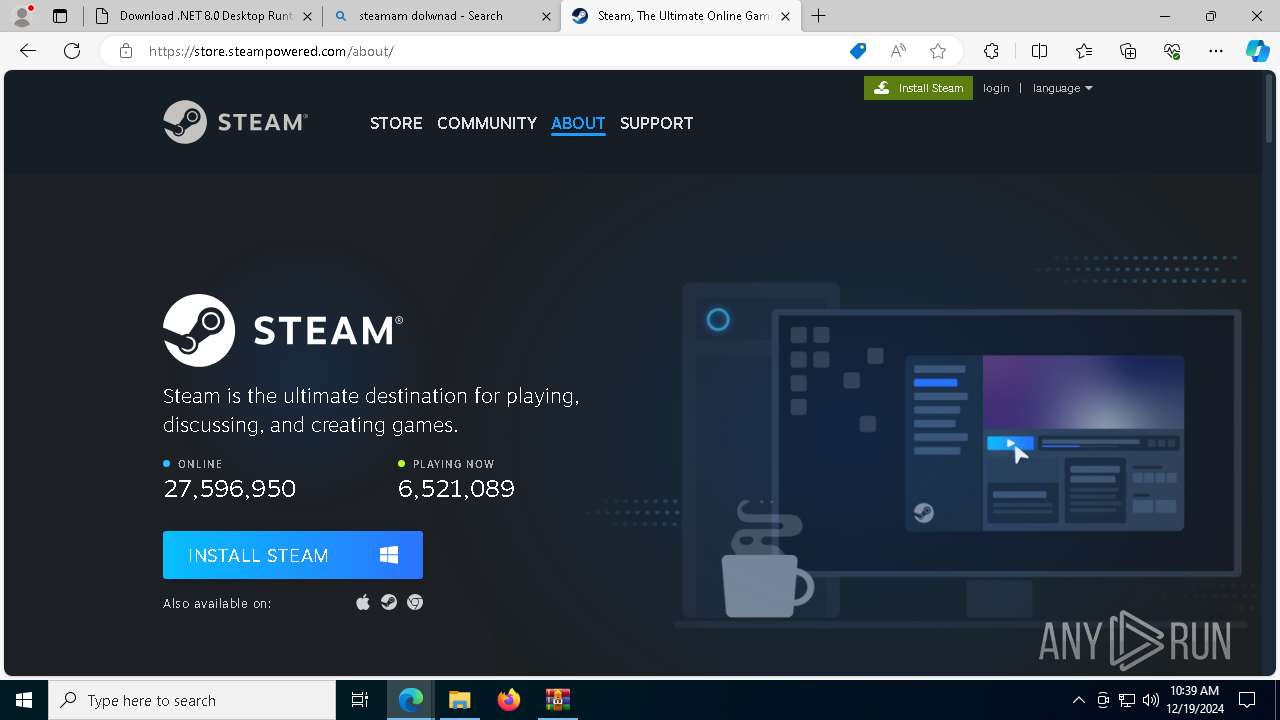
Task: Click the login link
Action: pyautogui.click(x=996, y=88)
